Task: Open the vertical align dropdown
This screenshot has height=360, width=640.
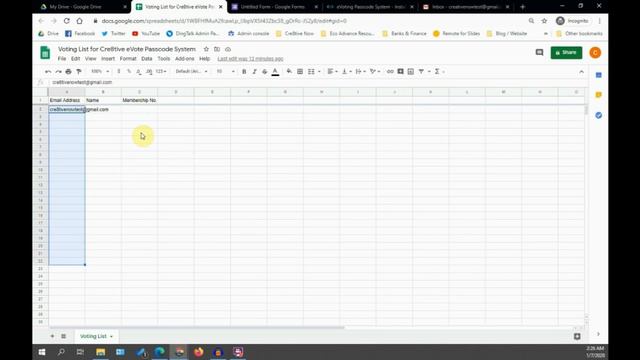Action: point(347,71)
